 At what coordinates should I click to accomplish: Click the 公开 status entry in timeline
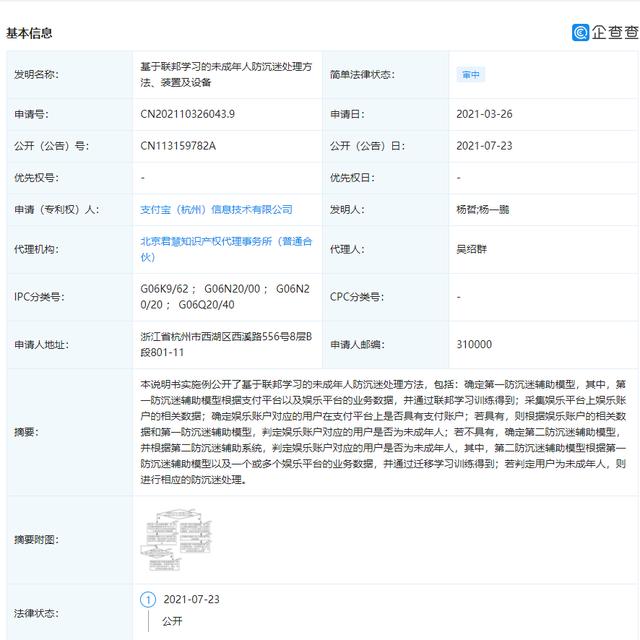[172, 621]
